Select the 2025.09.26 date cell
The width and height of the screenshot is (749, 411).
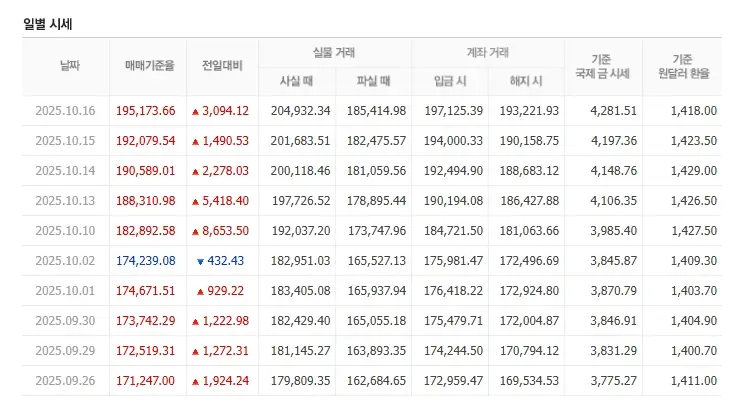point(64,381)
